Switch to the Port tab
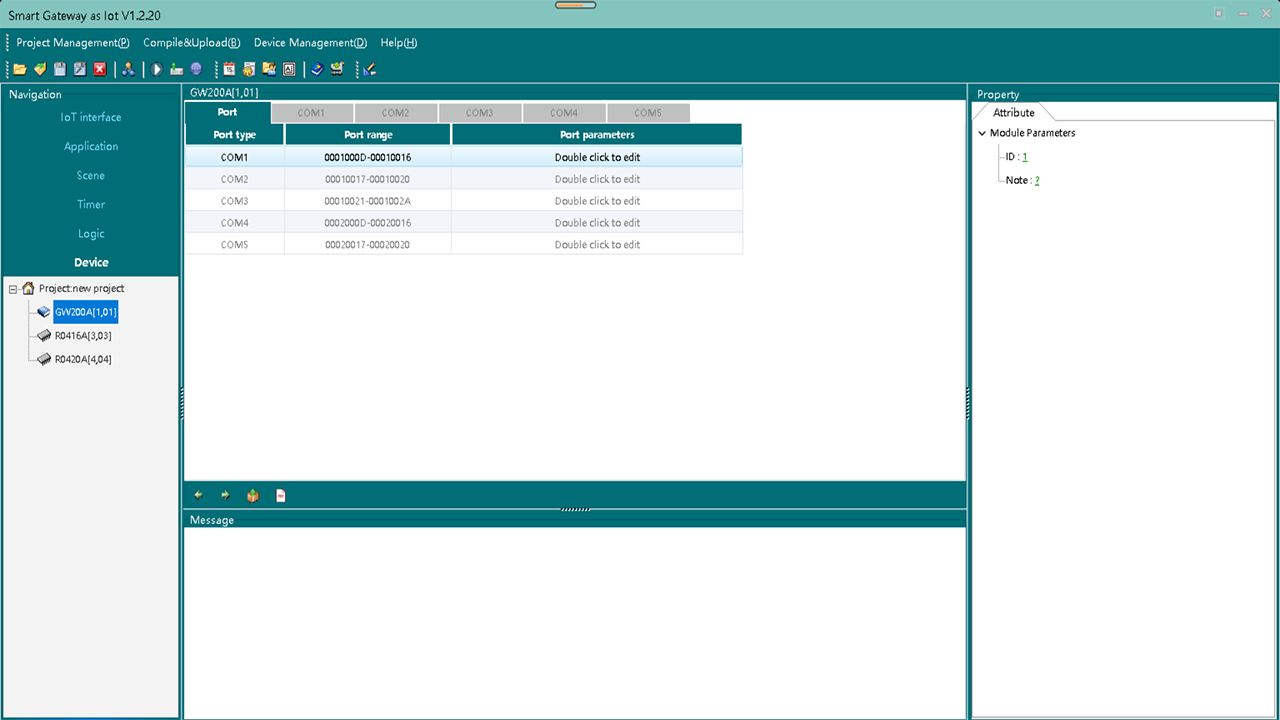The image size is (1280, 720). coord(228,112)
